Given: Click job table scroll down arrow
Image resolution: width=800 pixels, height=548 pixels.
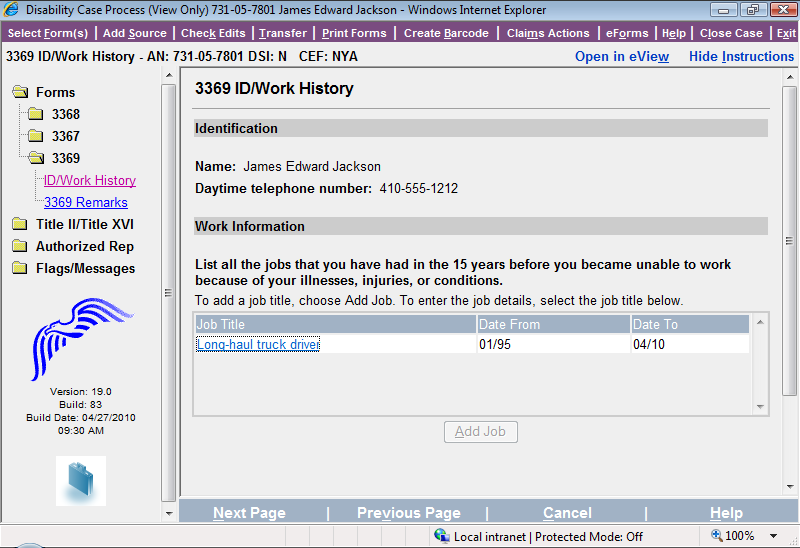Looking at the screenshot, I should pos(760,407).
